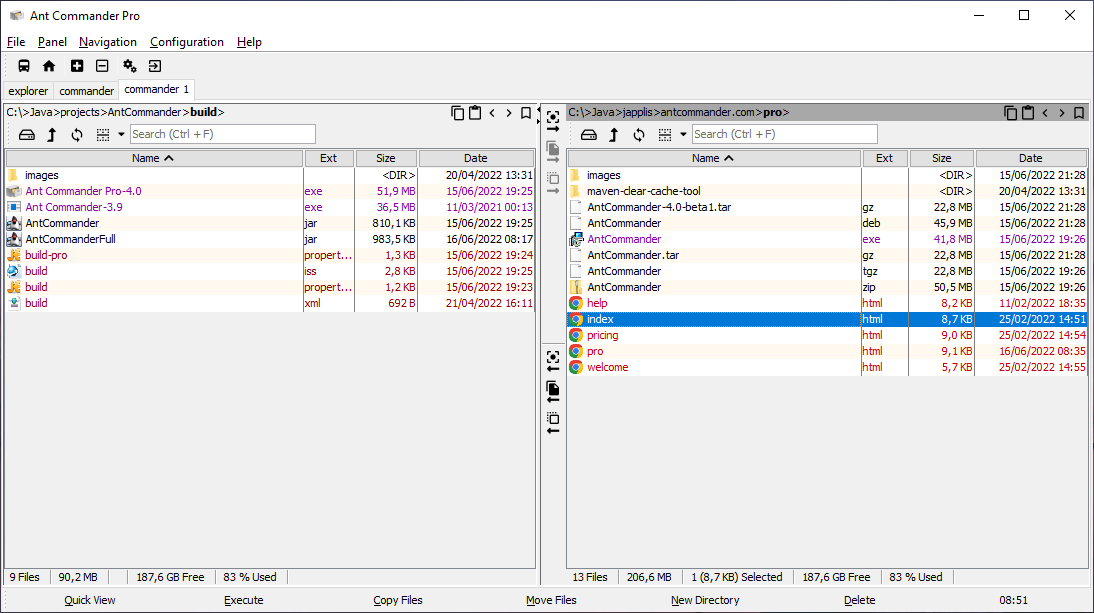1094x613 pixels.
Task: Click the copy-to-left icon in the middle strip
Action: point(553,391)
